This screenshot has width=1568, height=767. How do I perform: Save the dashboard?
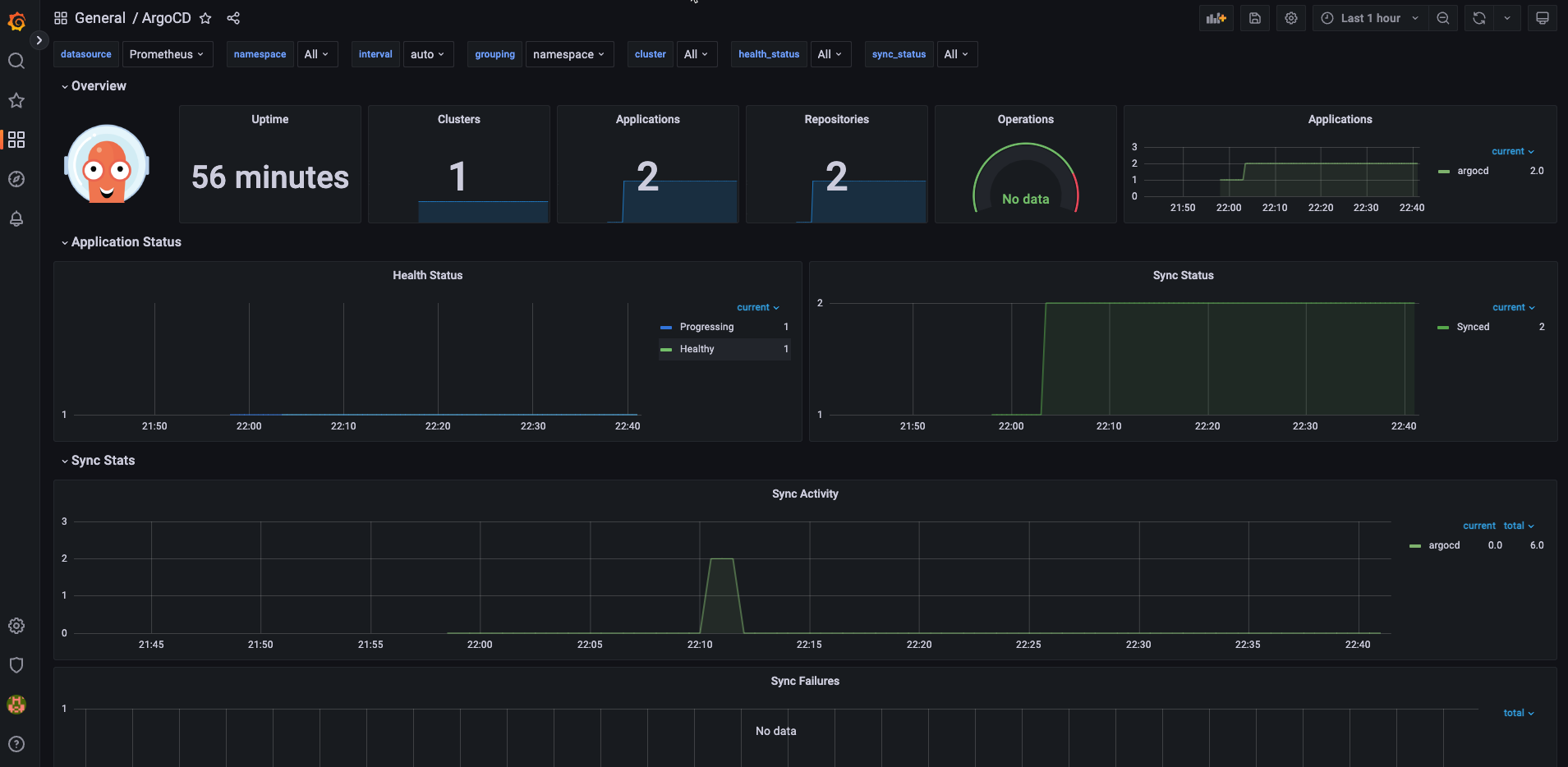1255,18
